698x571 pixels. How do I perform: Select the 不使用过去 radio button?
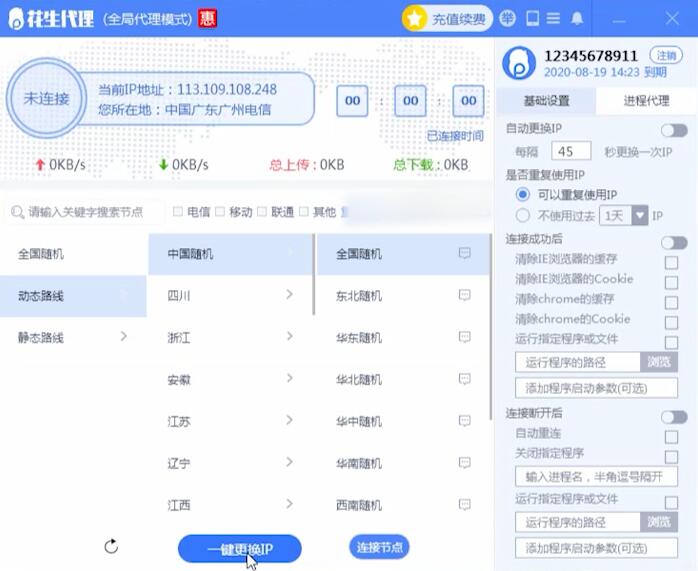click(523, 216)
